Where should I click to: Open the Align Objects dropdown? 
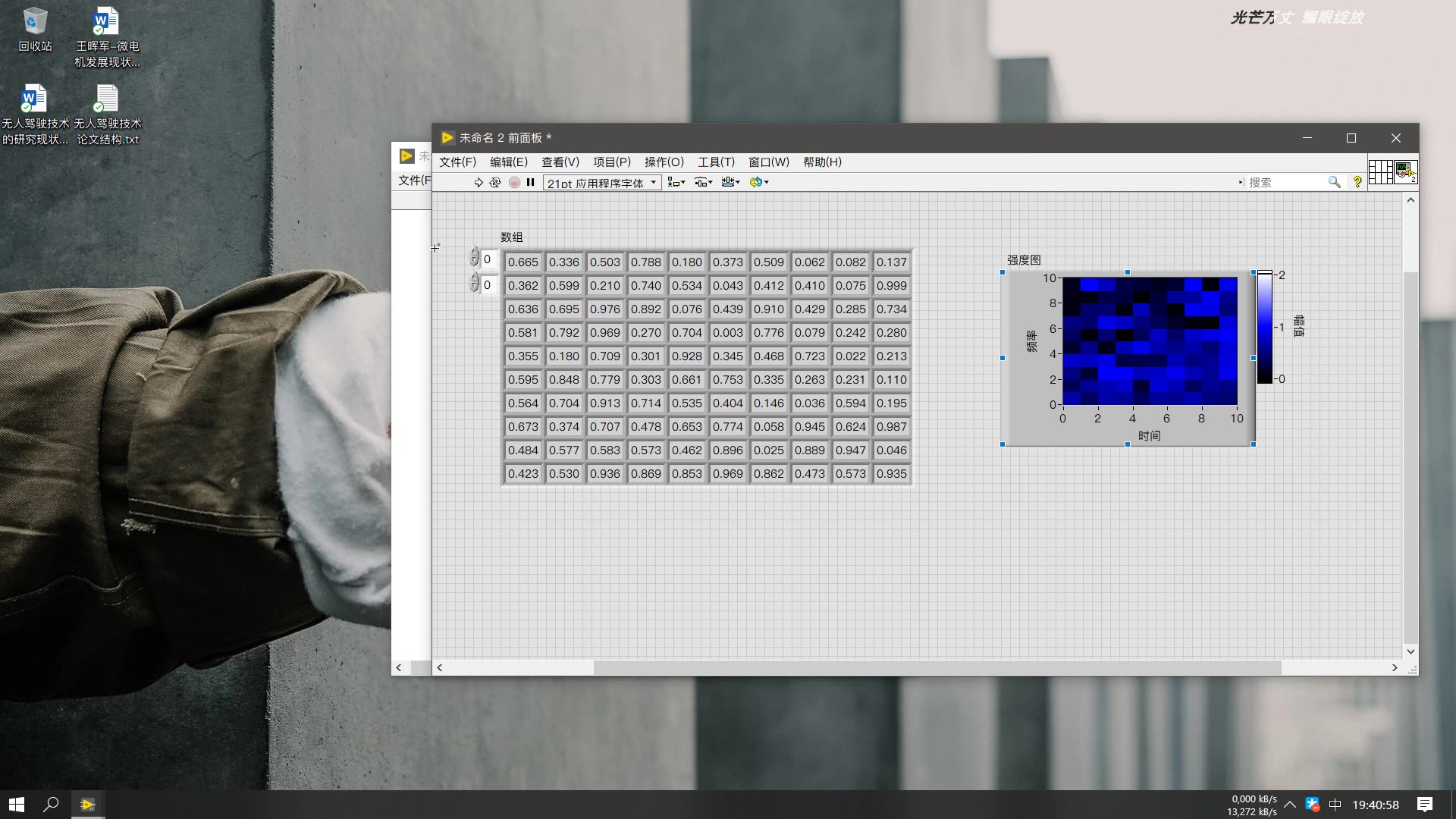[676, 182]
